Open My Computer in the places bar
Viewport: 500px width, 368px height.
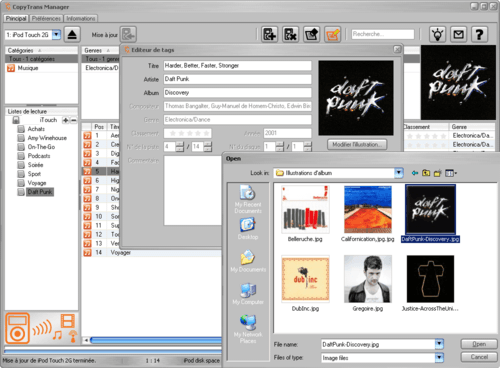click(x=248, y=294)
